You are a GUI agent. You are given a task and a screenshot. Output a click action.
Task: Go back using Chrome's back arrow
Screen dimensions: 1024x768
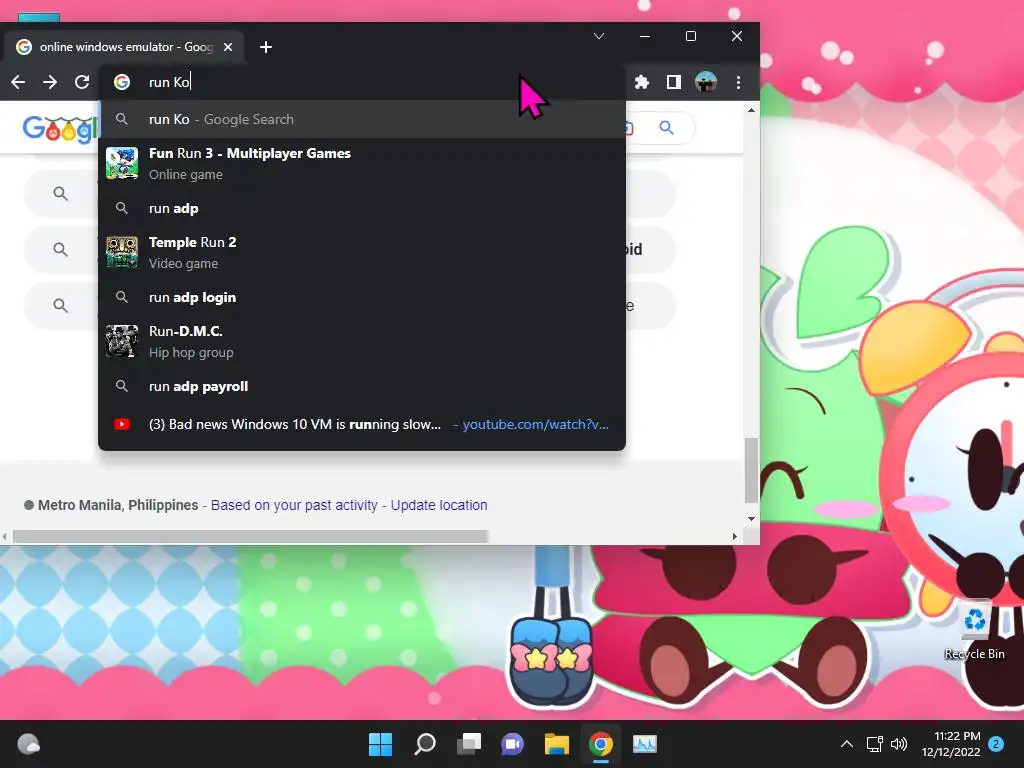click(18, 82)
